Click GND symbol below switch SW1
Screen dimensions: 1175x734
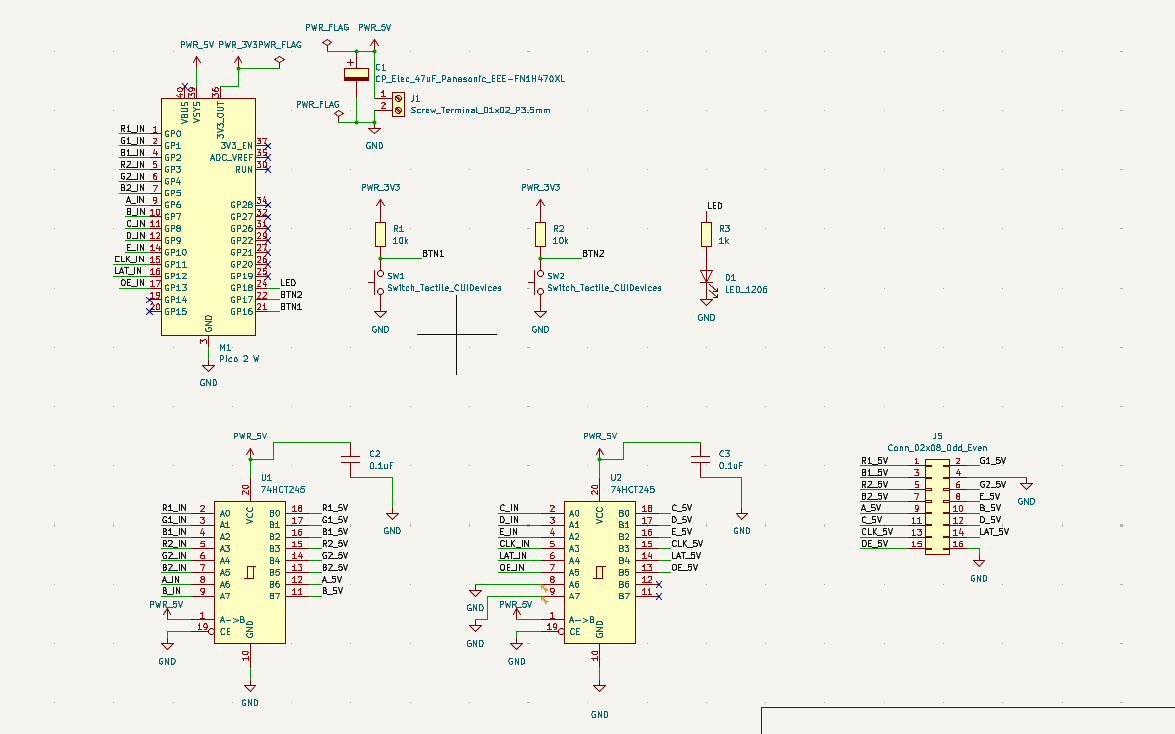click(x=380, y=315)
